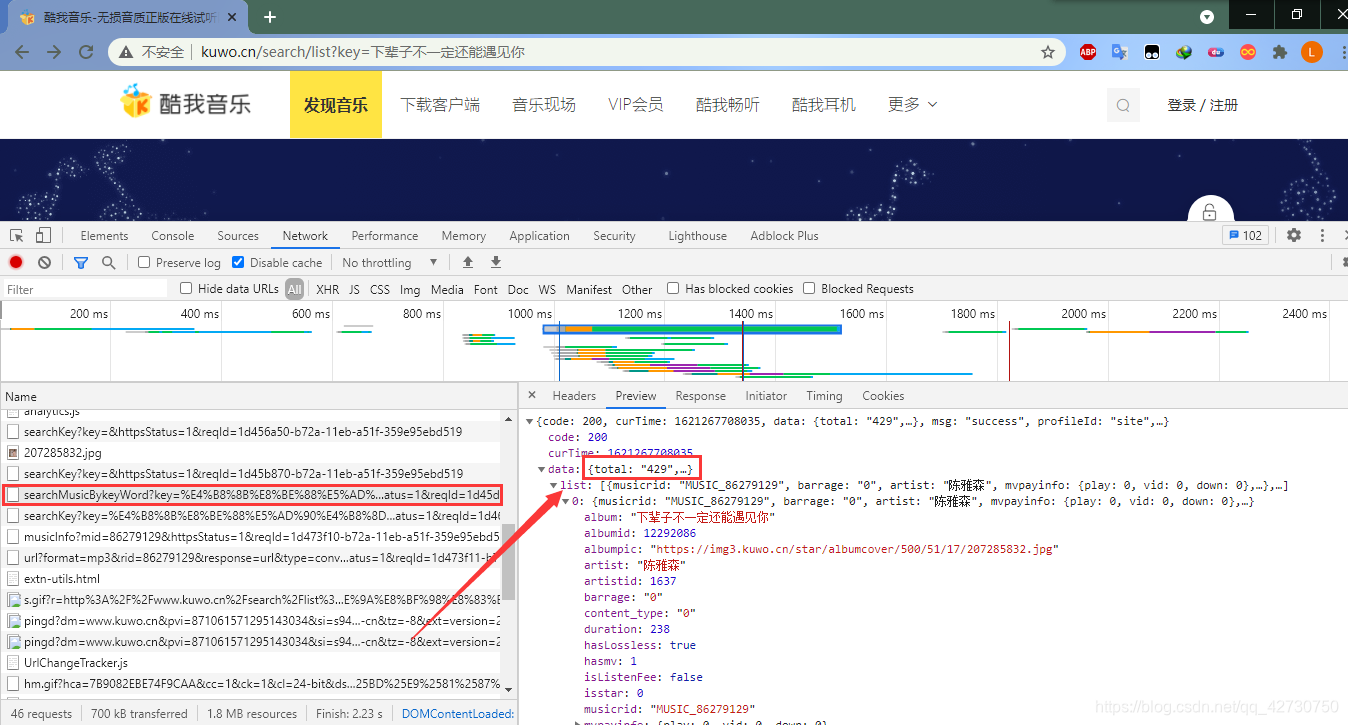Click the lock icon on page banner
The width and height of the screenshot is (1348, 725).
tap(1209, 211)
